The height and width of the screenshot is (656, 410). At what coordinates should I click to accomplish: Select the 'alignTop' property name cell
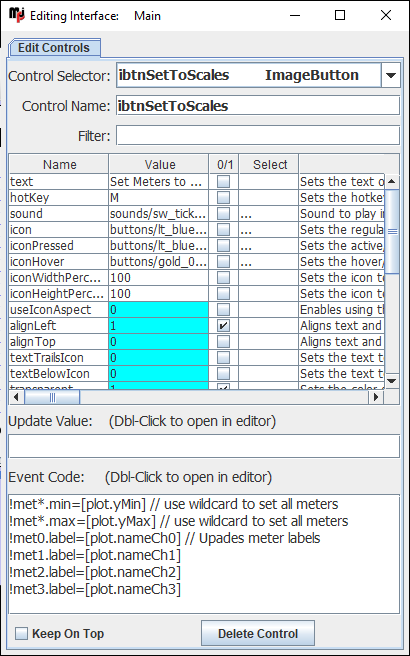tap(59, 342)
